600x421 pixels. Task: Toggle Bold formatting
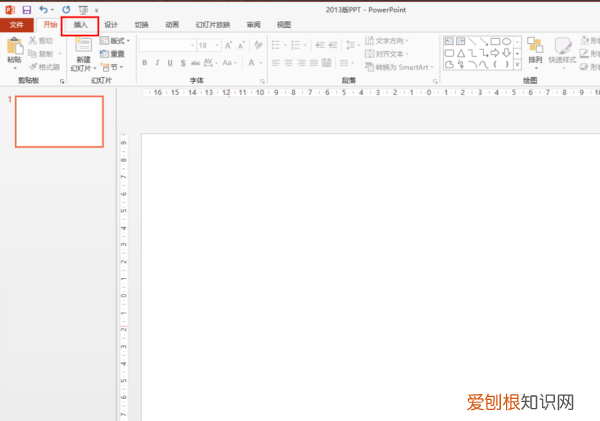coord(145,63)
